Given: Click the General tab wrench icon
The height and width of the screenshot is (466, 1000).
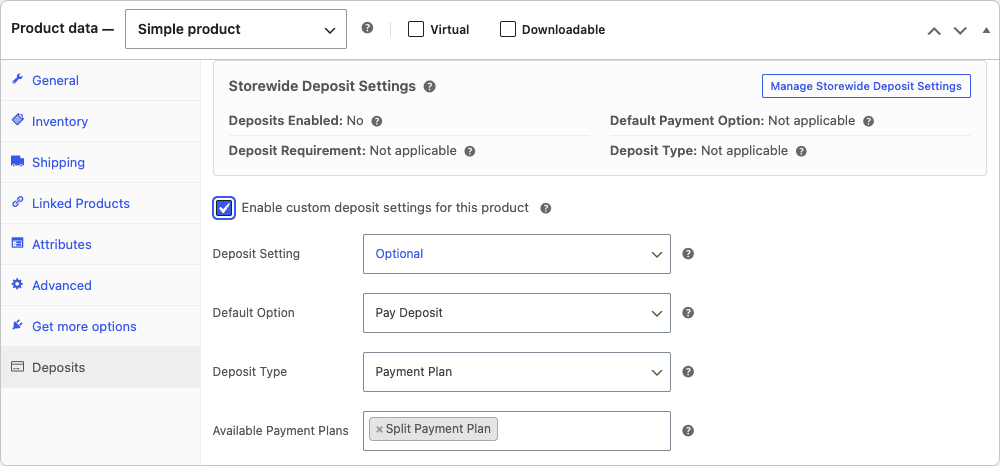Looking at the screenshot, I should 18,80.
